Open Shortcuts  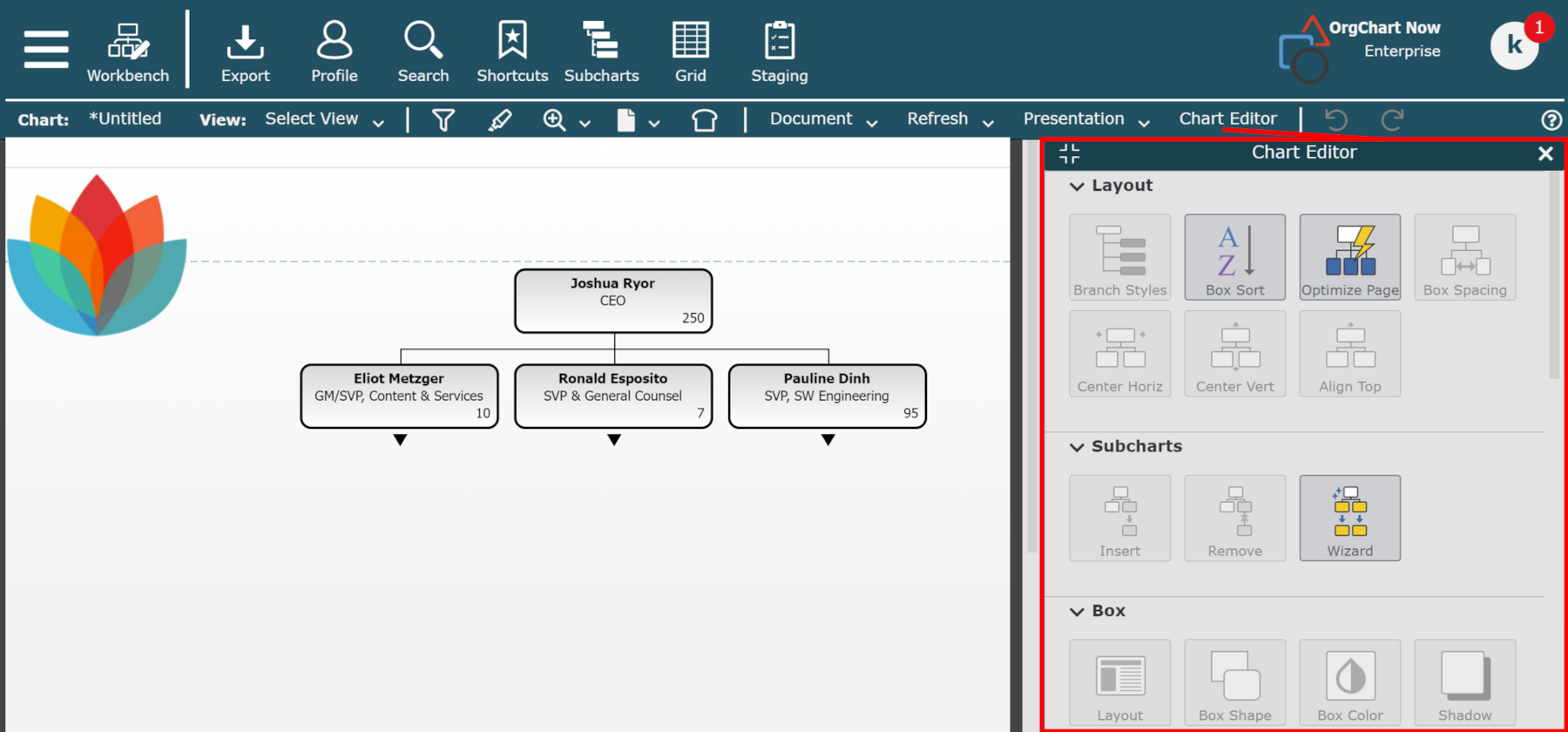tap(512, 53)
